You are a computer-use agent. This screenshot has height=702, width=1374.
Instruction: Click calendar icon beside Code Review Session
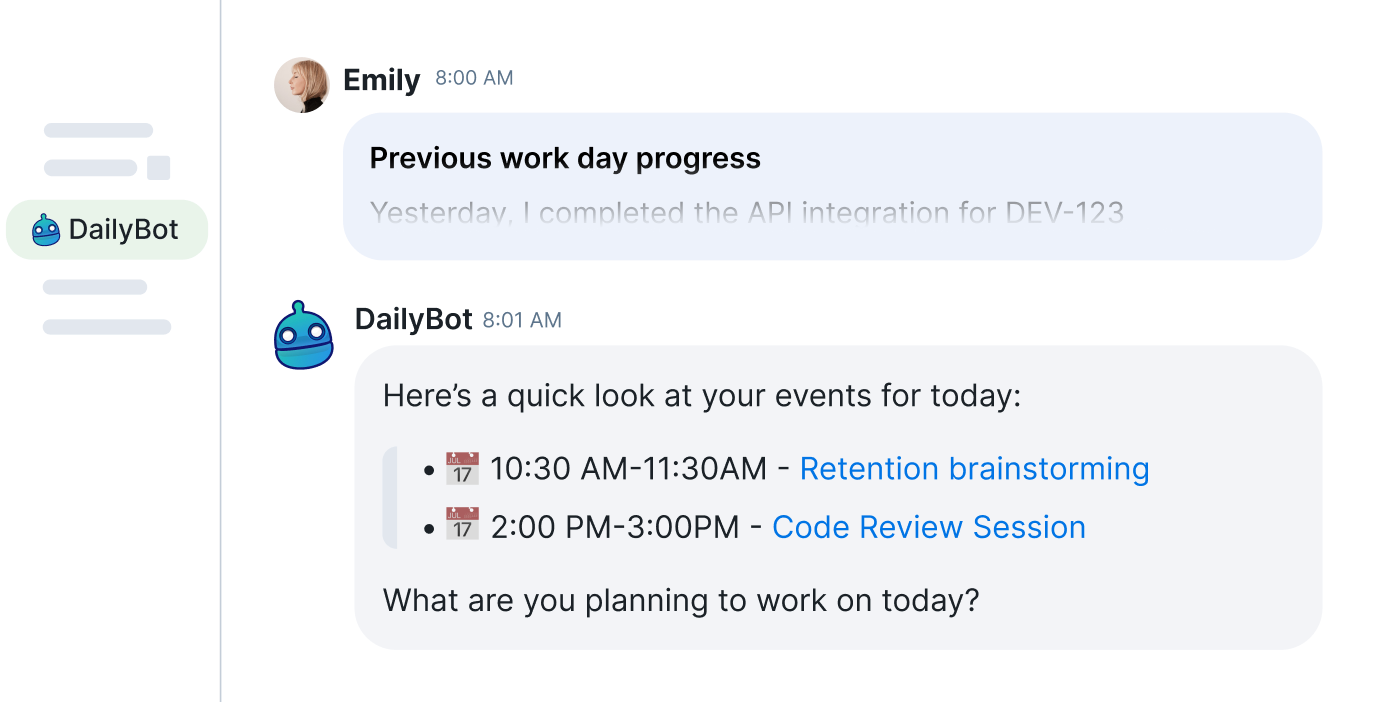[x=462, y=527]
